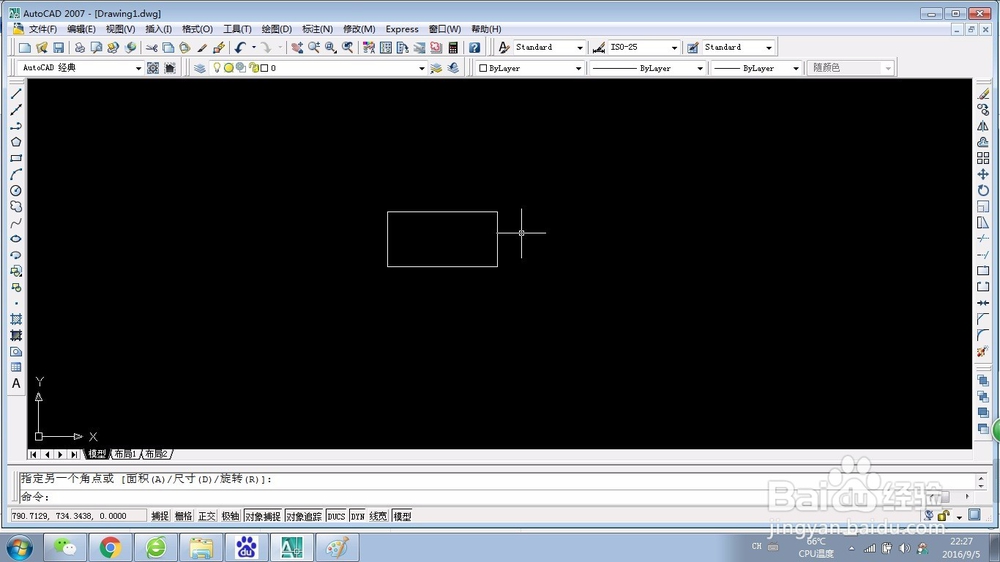
Task: Expand the layer list dropdown
Action: pos(422,68)
